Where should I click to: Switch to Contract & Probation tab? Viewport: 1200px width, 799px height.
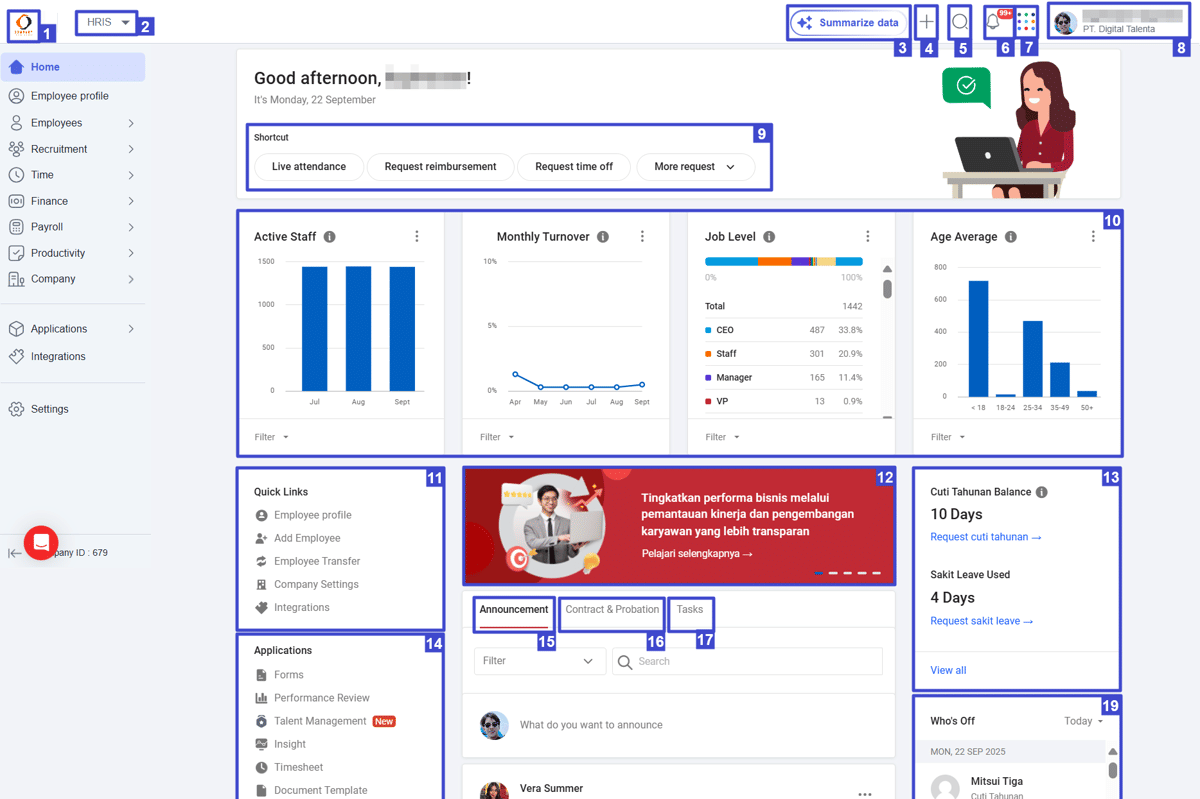[x=612, y=610]
